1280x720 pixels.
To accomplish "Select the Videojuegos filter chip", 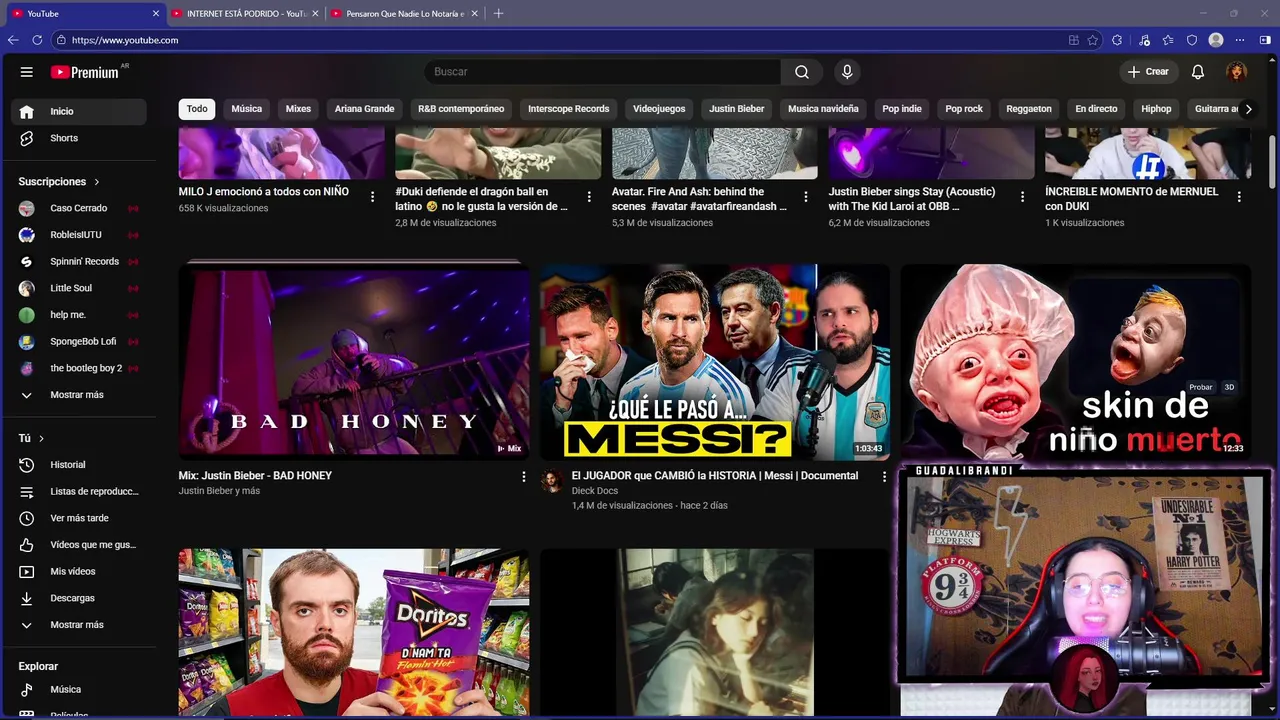I will point(659,109).
